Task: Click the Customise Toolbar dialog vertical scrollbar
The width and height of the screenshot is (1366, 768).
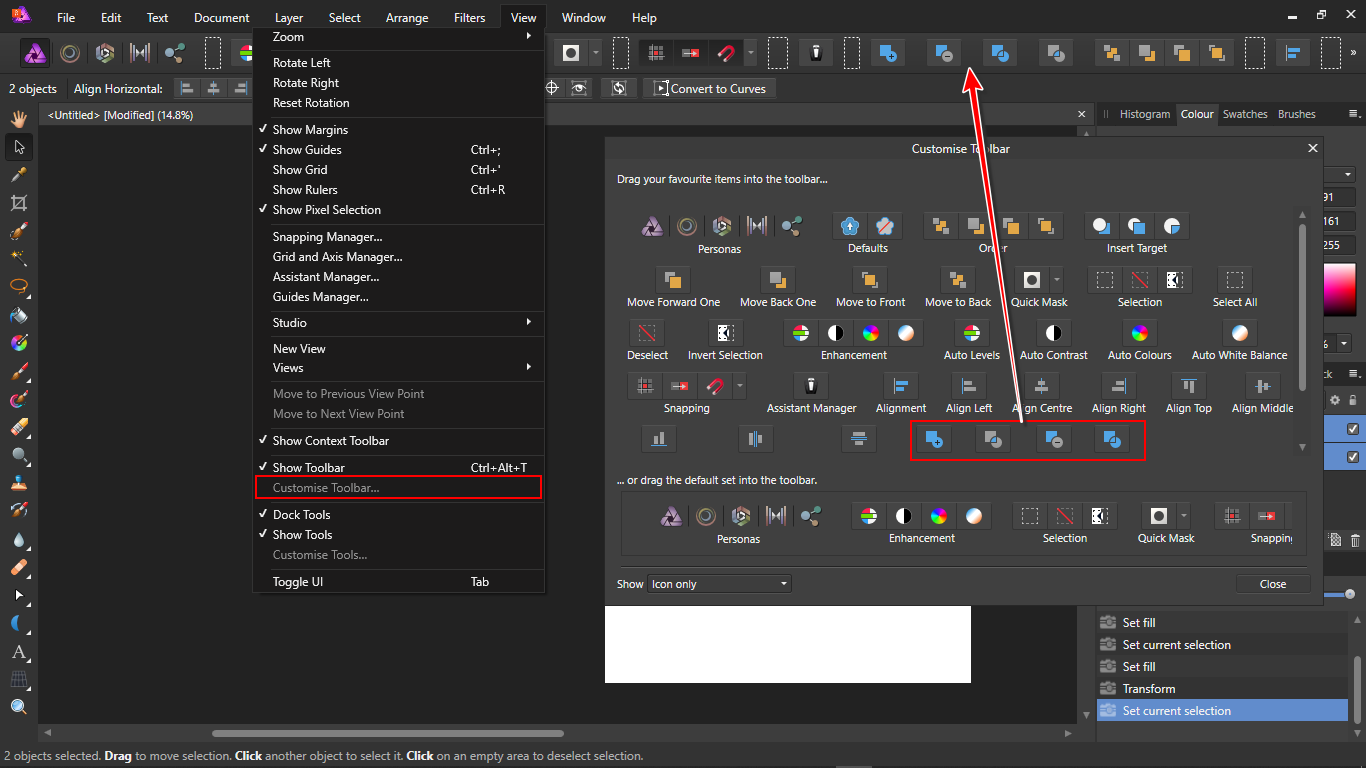Action: click(x=1302, y=306)
